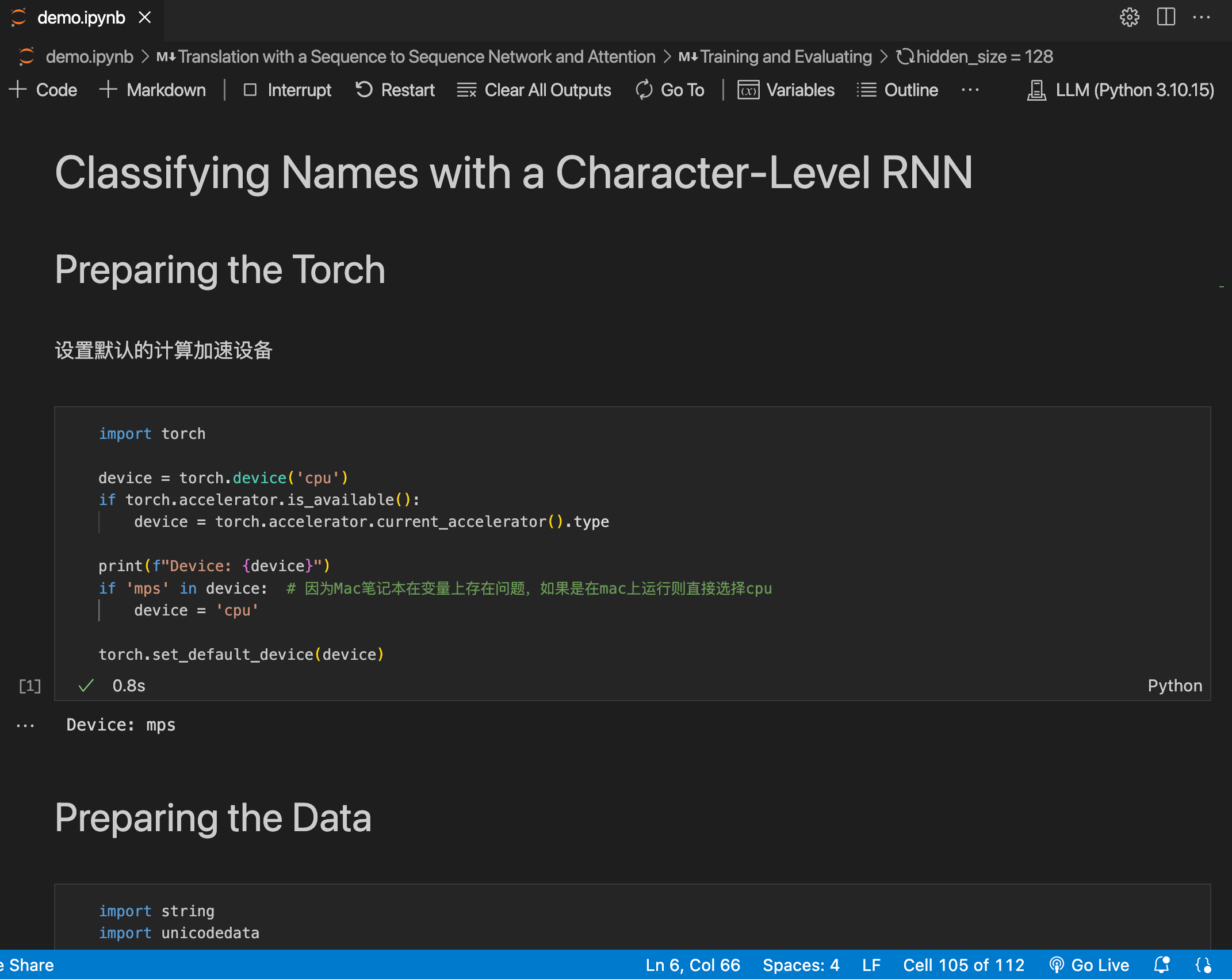Open notifications bell icon

pyautogui.click(x=1162, y=965)
